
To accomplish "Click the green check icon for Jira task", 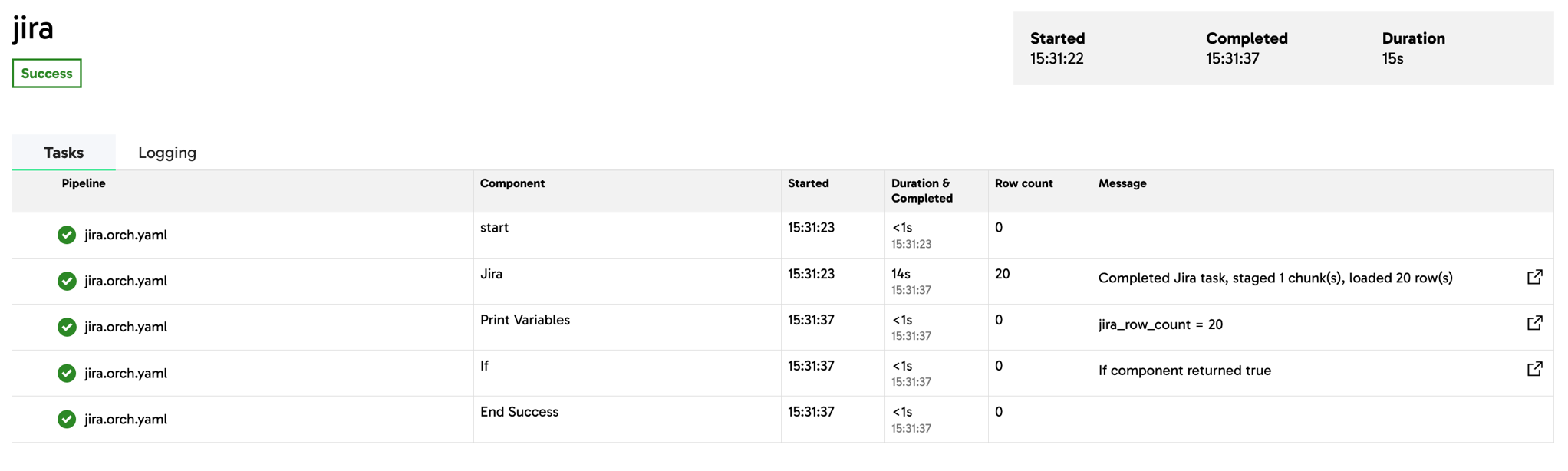I will coord(67,281).
